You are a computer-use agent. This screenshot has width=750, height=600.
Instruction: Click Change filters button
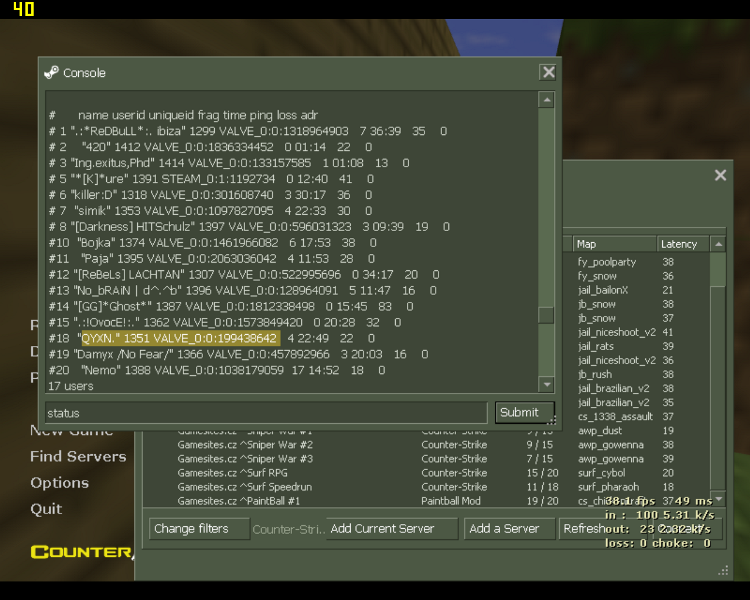(x=199, y=529)
